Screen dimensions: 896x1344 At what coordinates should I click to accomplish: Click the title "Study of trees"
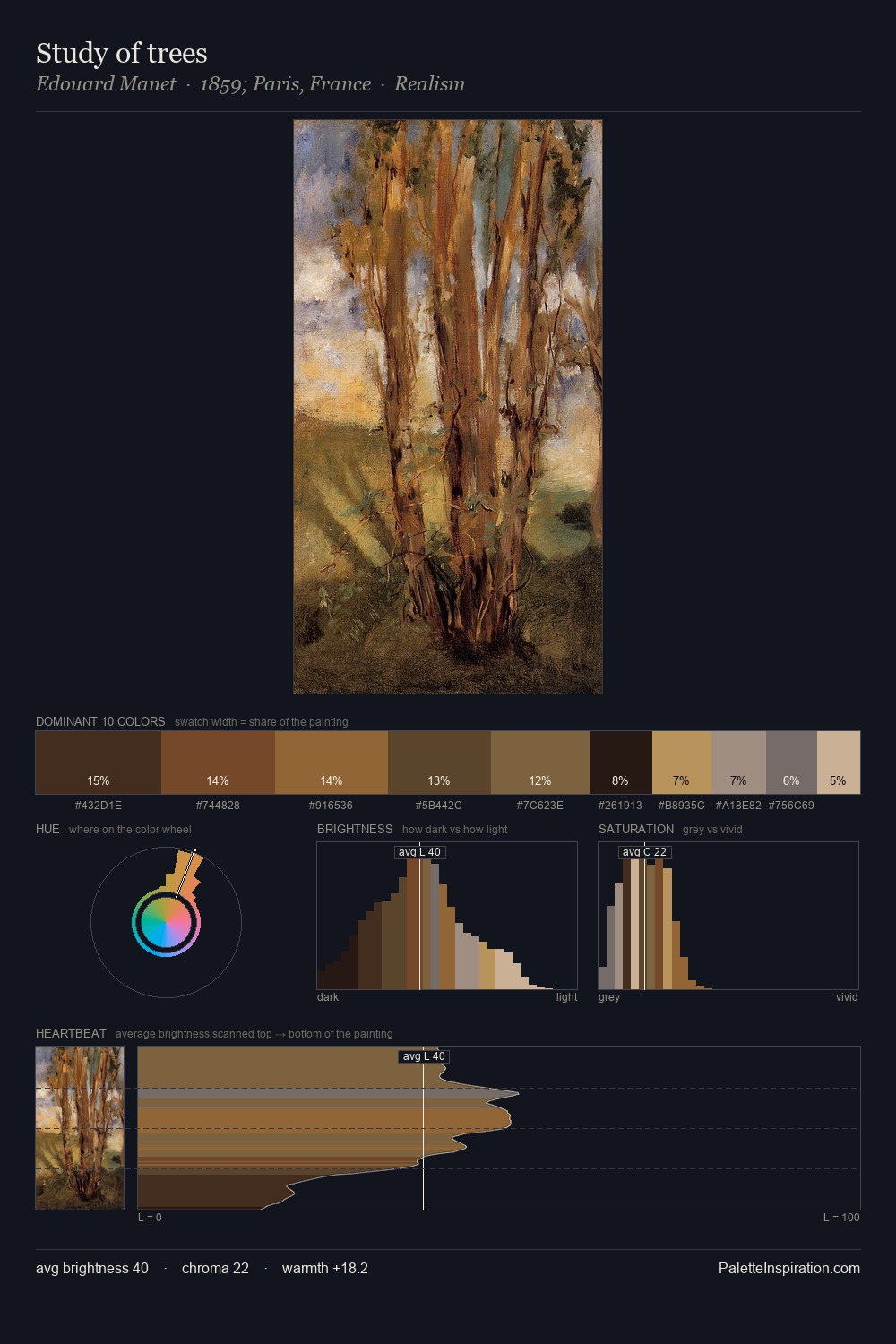[122, 53]
